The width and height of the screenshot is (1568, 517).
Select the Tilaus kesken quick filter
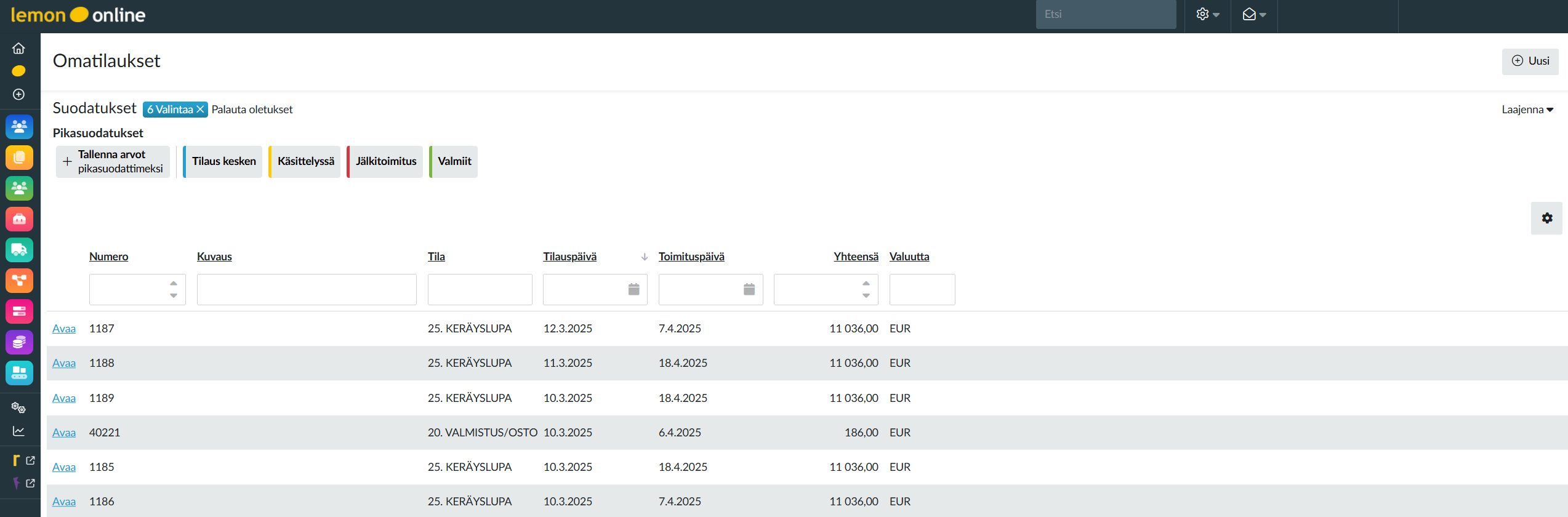coord(223,161)
